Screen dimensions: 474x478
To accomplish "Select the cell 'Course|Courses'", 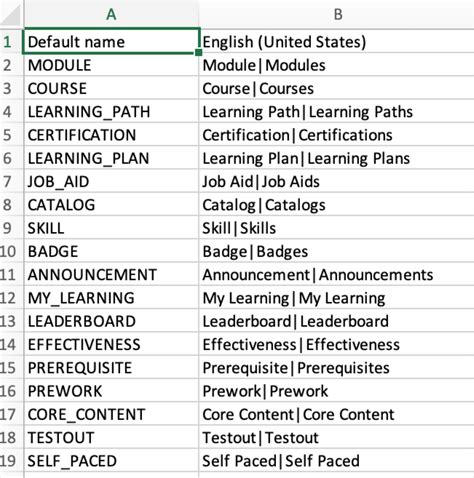I will coord(337,88).
